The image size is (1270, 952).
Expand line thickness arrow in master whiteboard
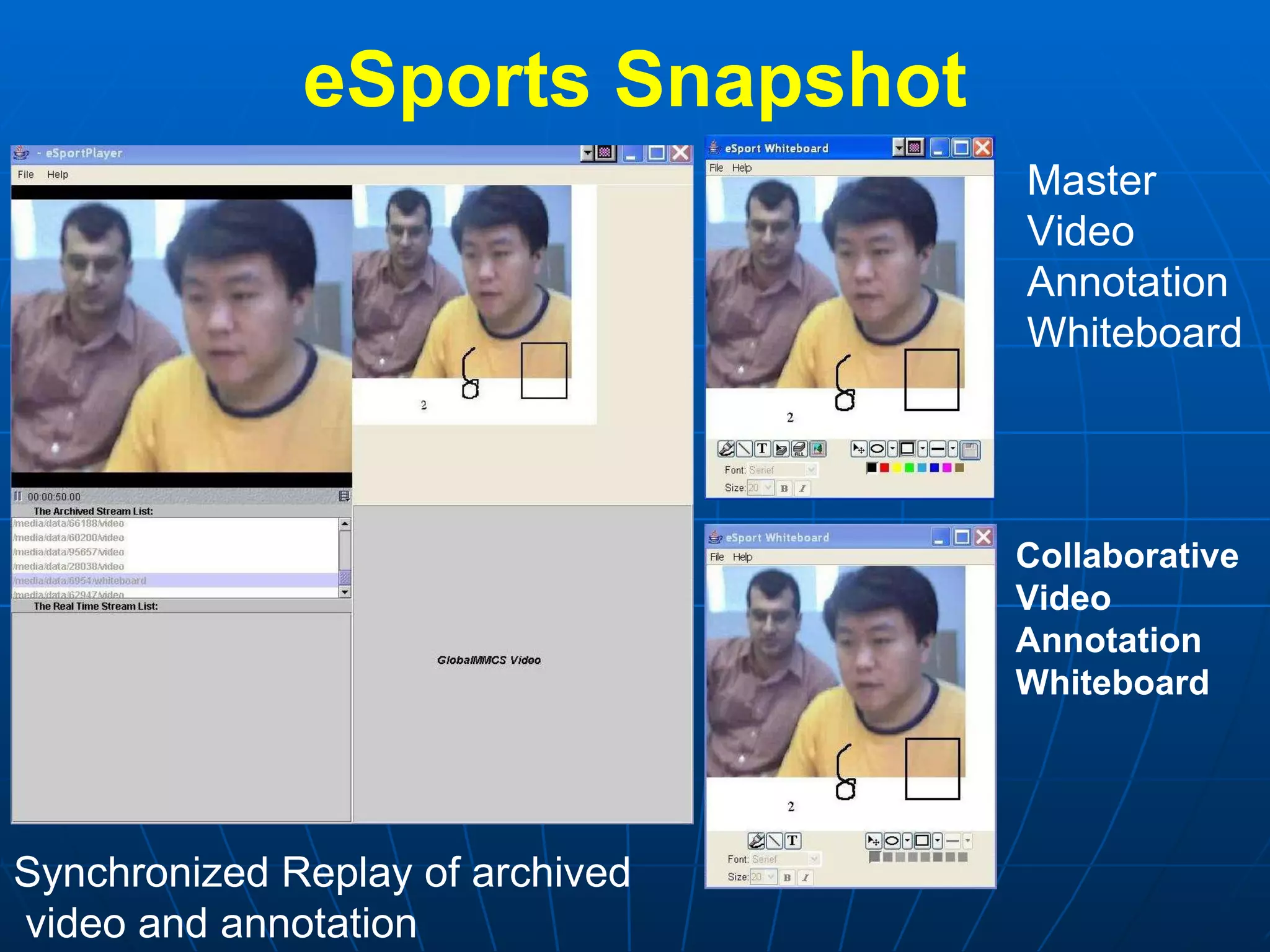click(953, 449)
